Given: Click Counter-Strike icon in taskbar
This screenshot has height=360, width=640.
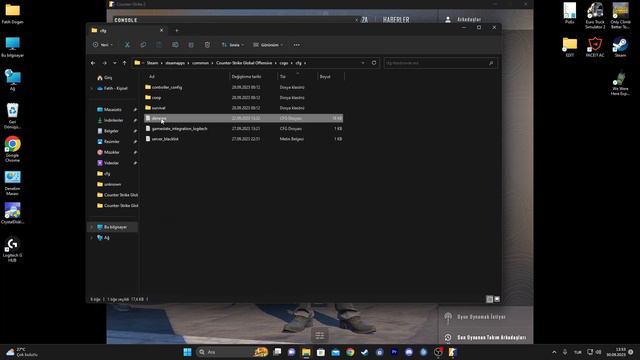Looking at the screenshot, I should (x=452, y=352).
